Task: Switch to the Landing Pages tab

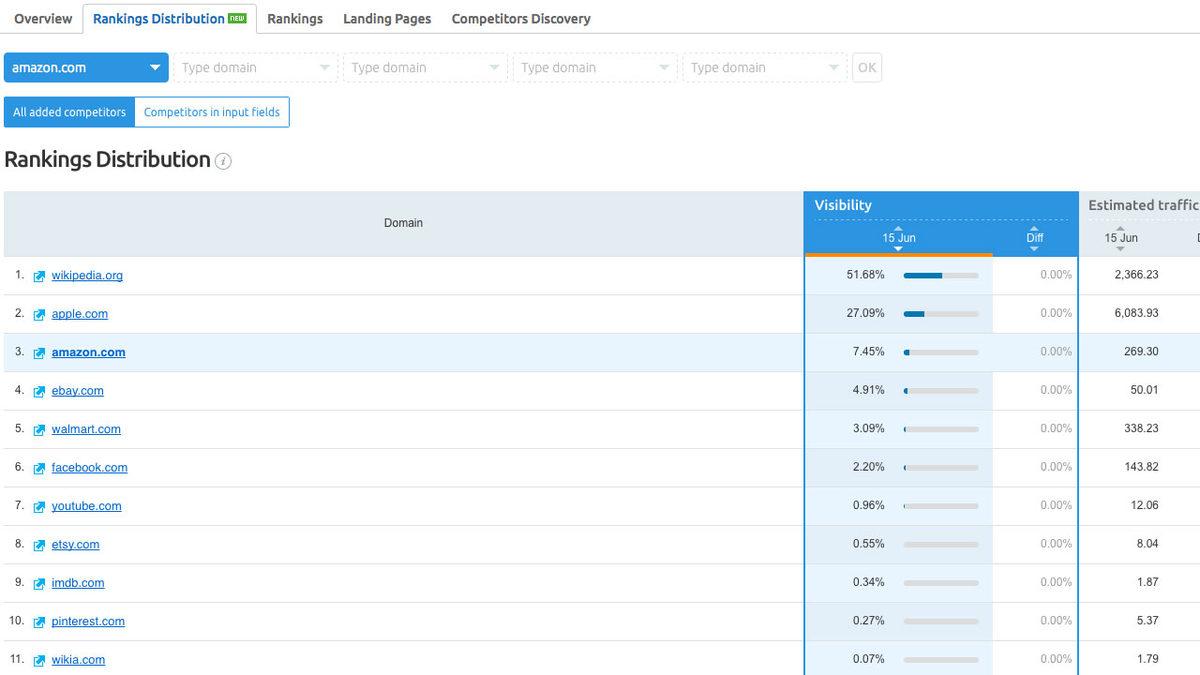Action: pyautogui.click(x=387, y=19)
